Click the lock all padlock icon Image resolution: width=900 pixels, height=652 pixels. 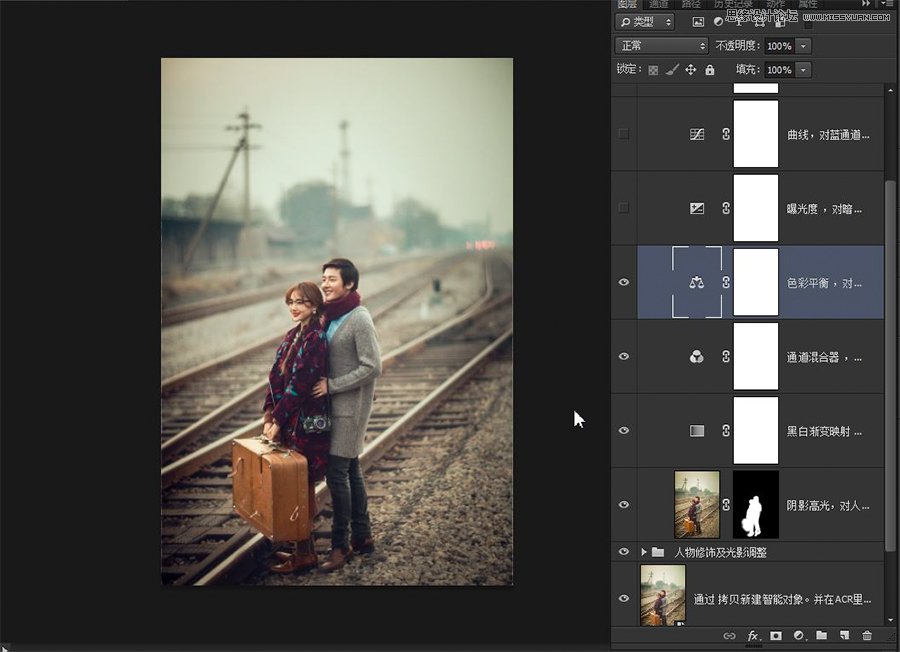tap(709, 71)
